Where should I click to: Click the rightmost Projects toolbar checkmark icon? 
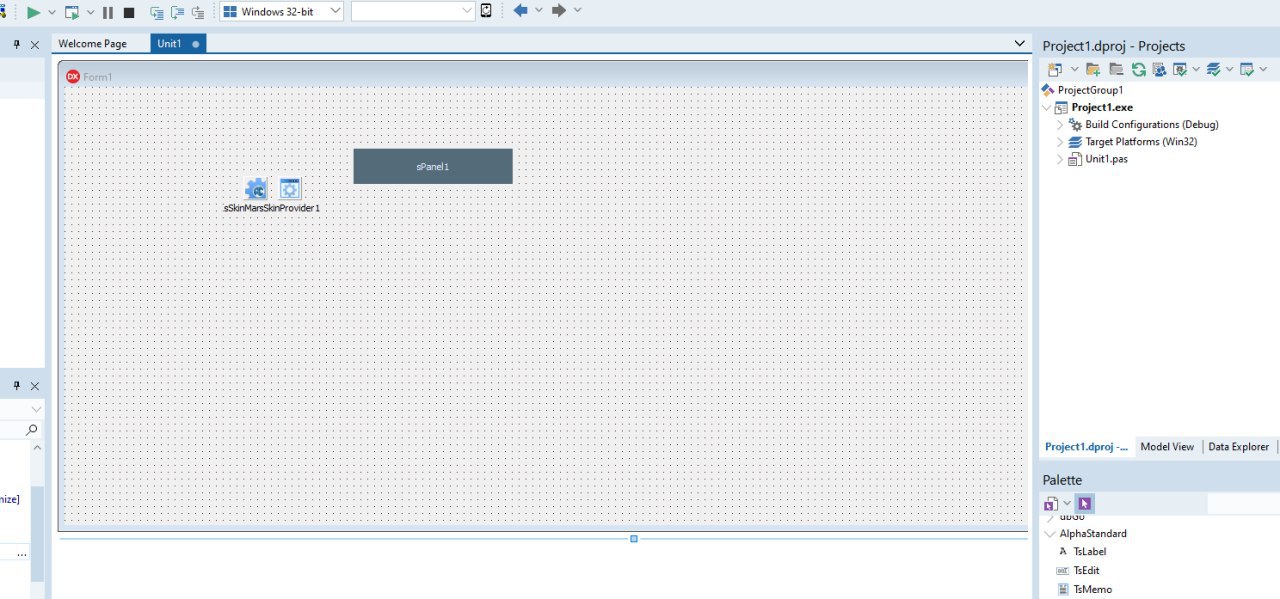coord(1247,69)
